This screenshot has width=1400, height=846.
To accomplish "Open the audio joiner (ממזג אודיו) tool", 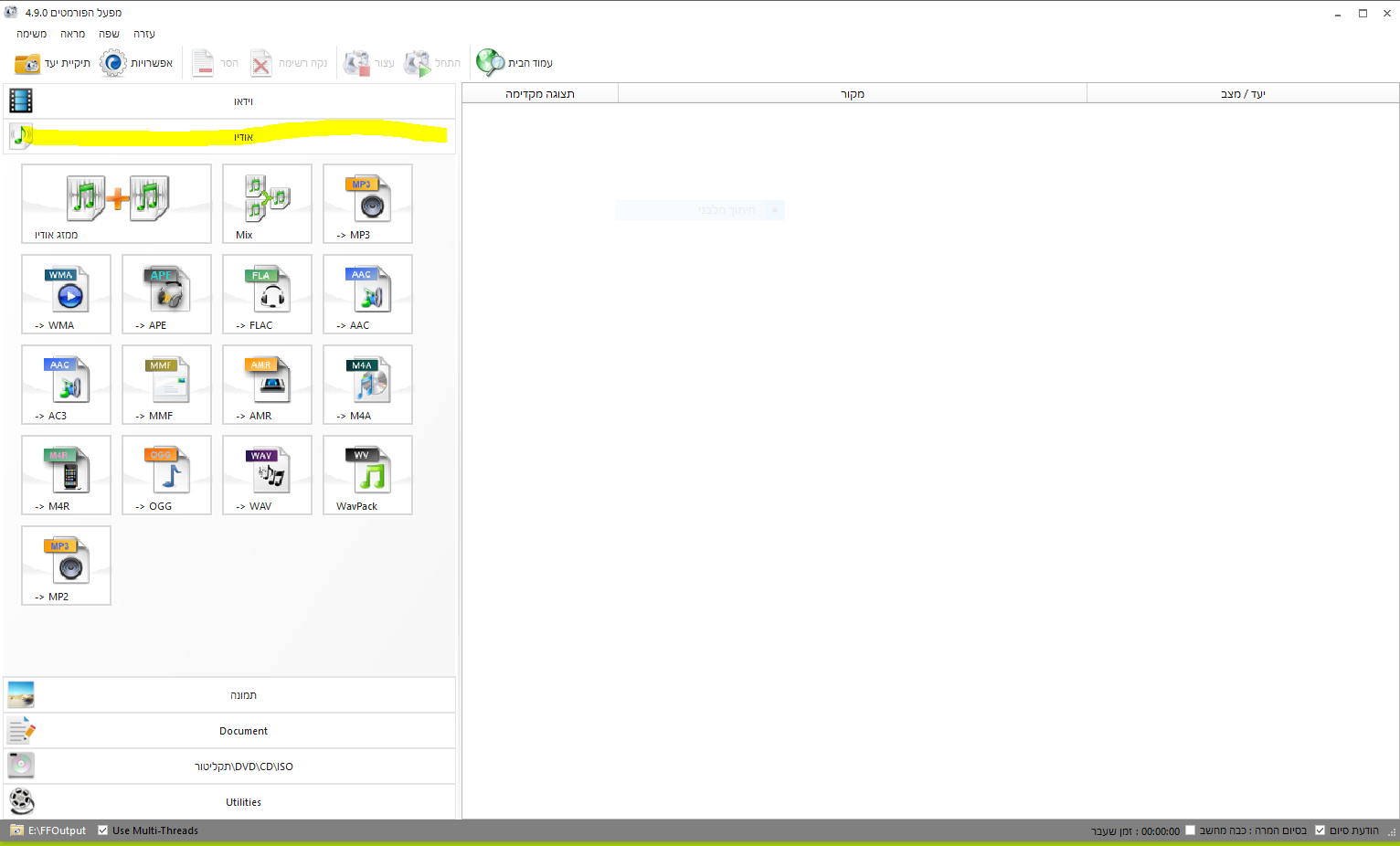I will tap(116, 204).
